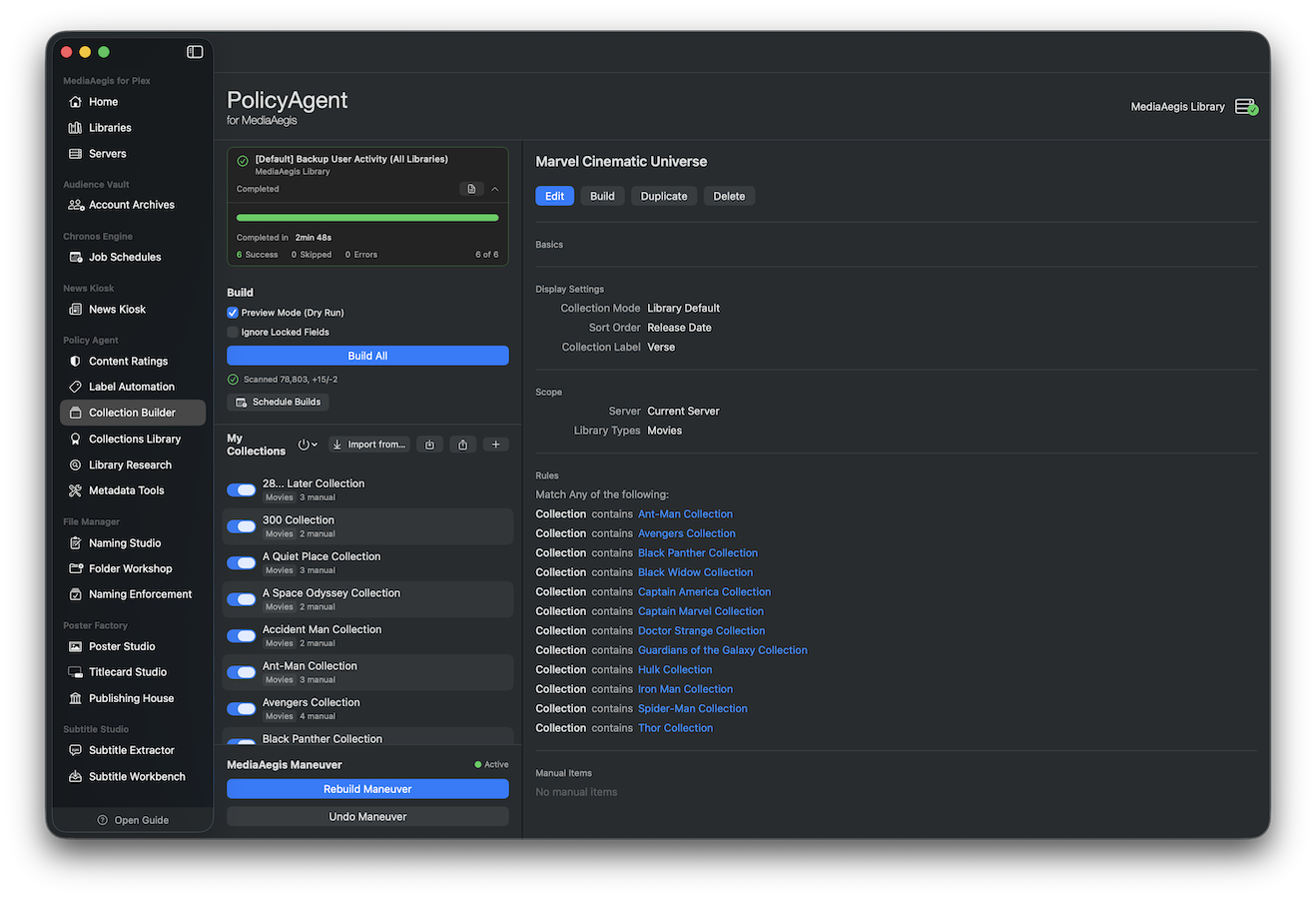This screenshot has width=1316, height=899.
Task: Click the Build All button
Action: click(367, 356)
